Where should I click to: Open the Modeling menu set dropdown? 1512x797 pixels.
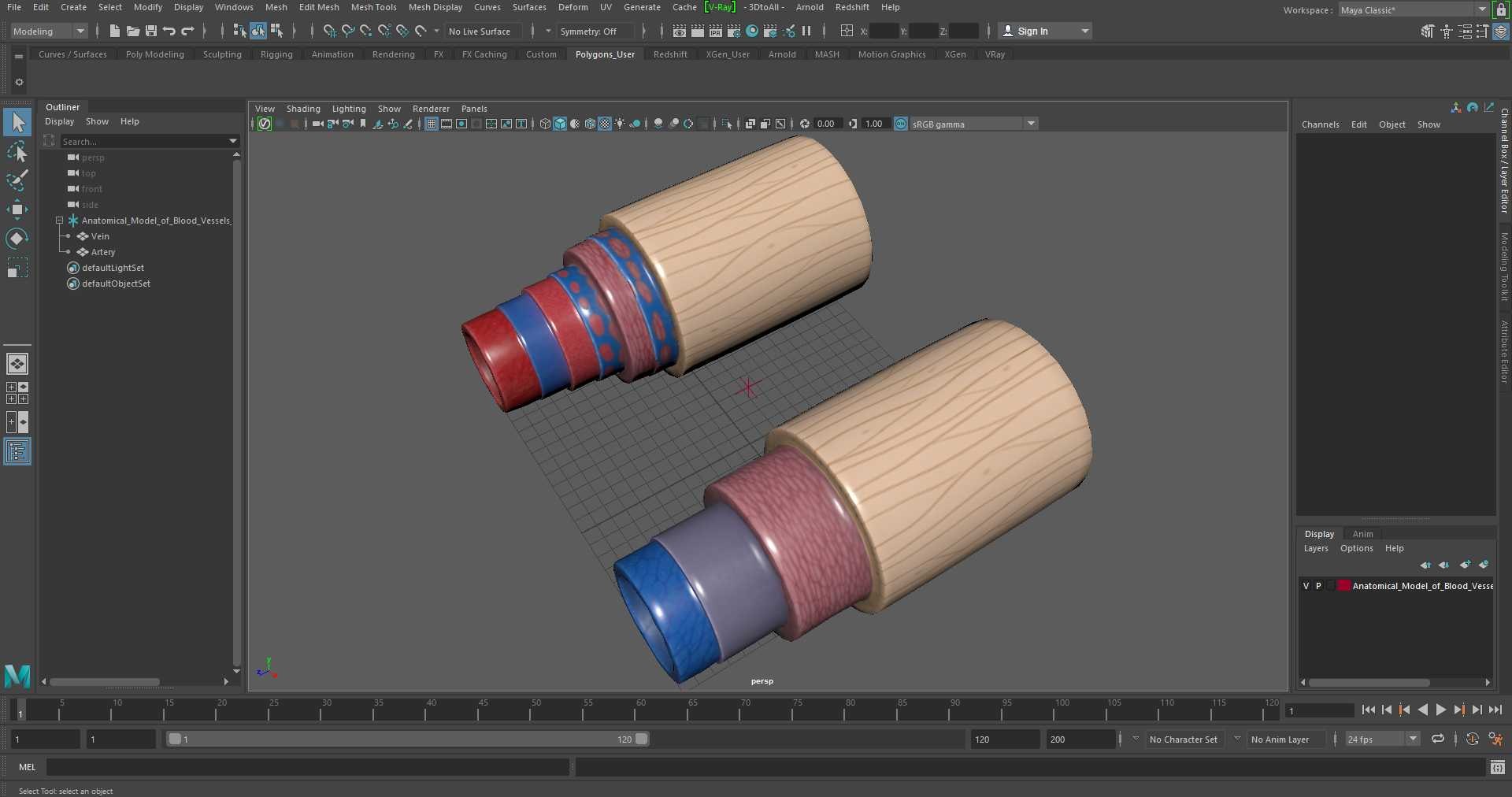tap(49, 32)
